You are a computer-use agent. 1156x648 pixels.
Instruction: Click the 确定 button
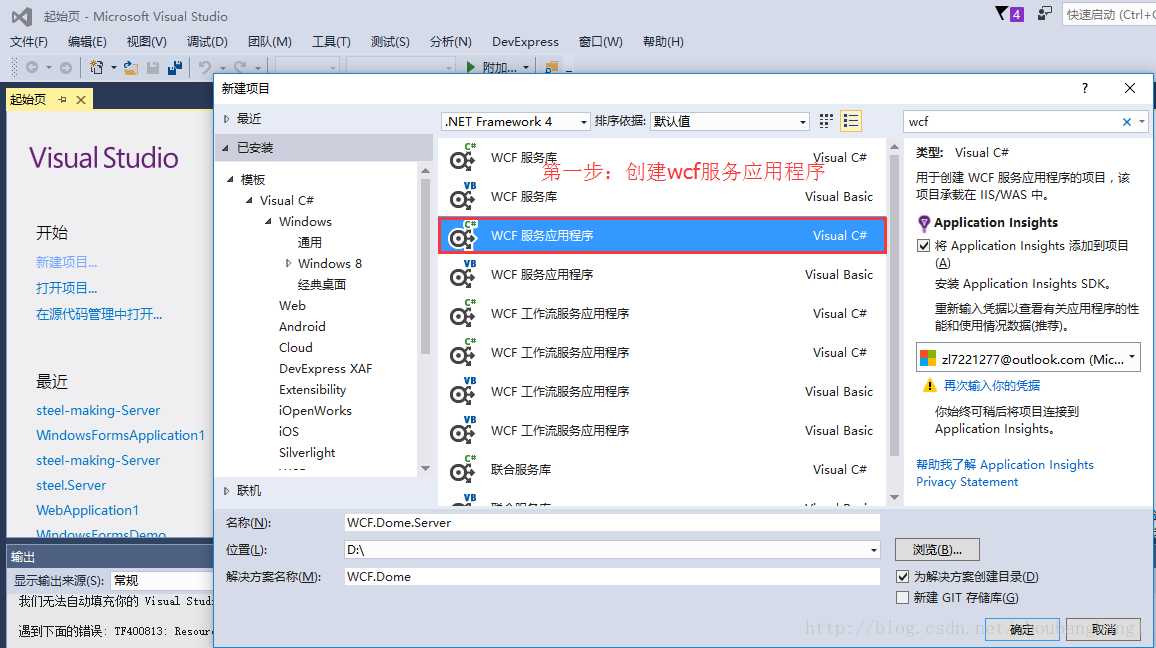(x=1022, y=630)
